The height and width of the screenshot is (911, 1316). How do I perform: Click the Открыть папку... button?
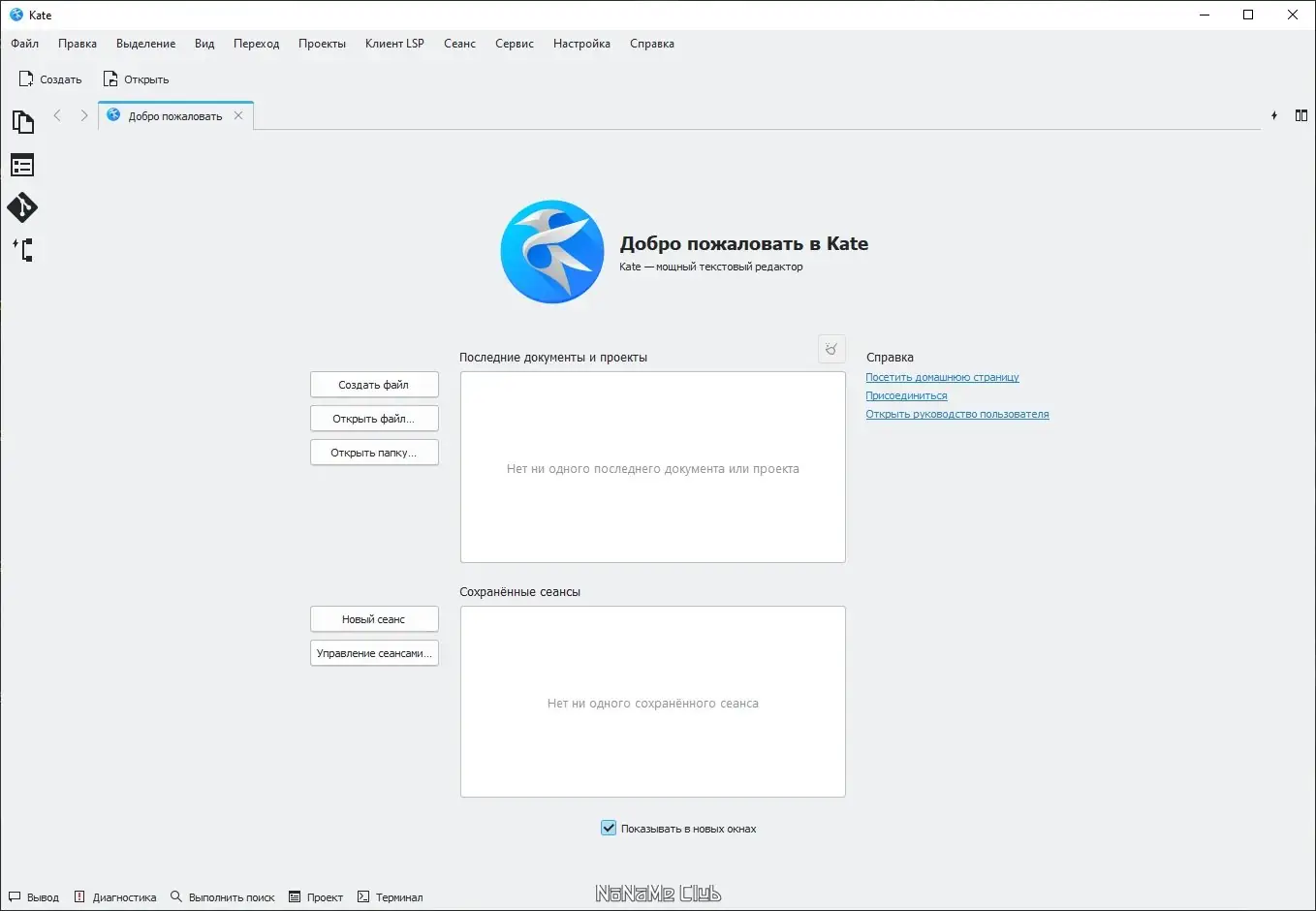tap(374, 453)
